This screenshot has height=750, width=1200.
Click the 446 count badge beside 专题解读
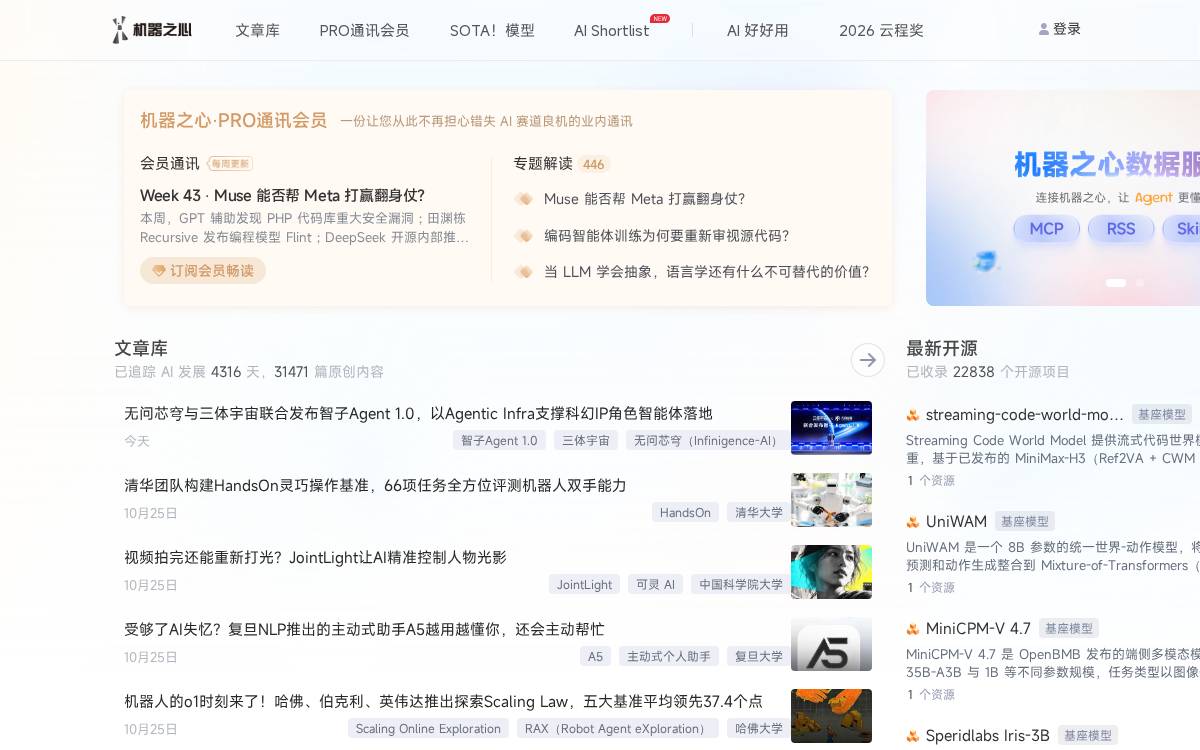pyautogui.click(x=594, y=164)
